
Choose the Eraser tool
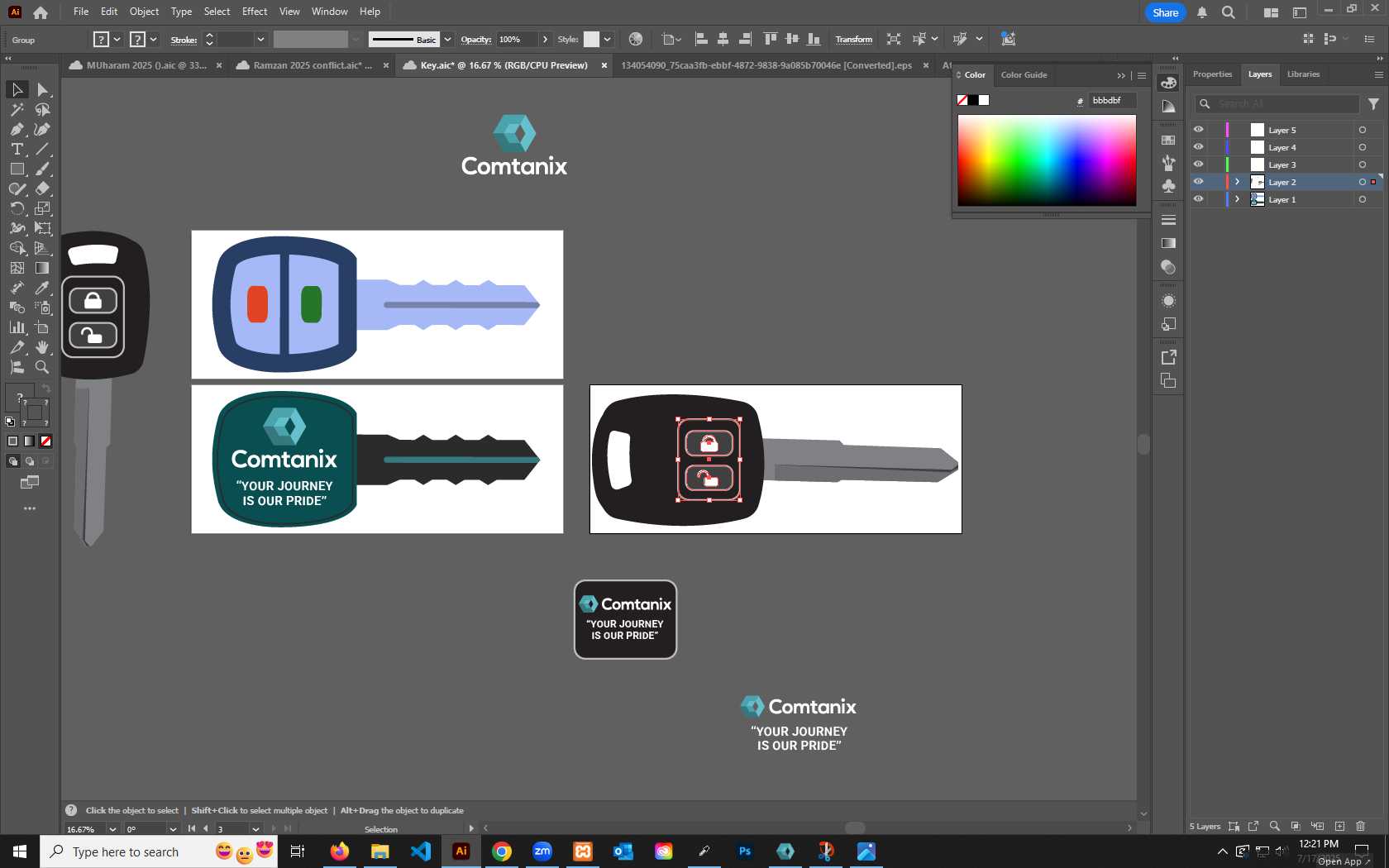click(42, 188)
